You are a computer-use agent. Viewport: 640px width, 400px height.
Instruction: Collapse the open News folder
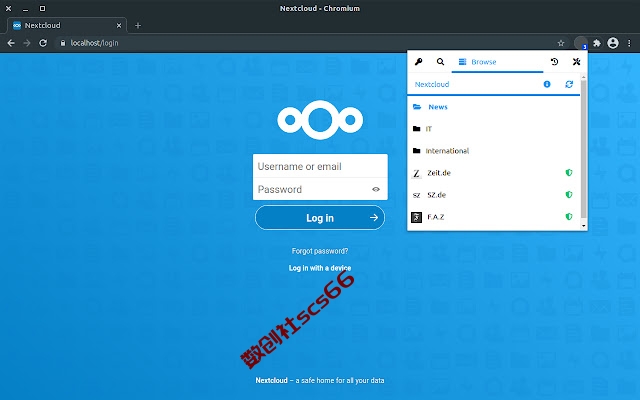[x=493, y=107]
